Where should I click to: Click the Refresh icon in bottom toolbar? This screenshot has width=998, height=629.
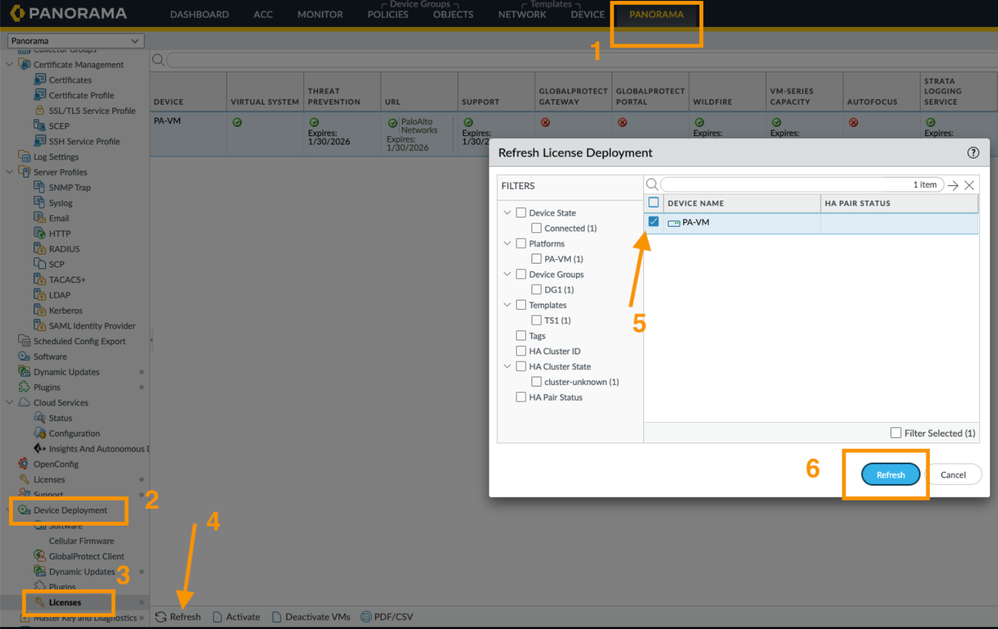click(x=161, y=617)
